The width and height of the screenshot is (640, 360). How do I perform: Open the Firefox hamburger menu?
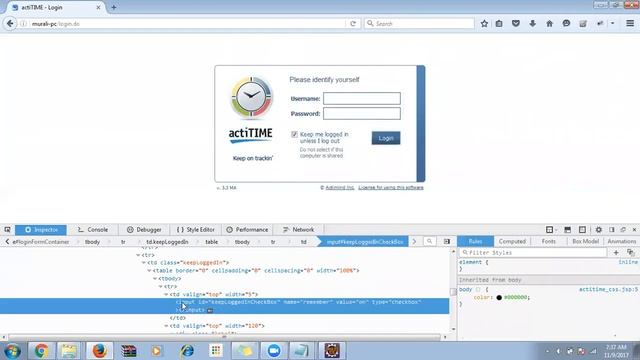pyautogui.click(x=630, y=24)
